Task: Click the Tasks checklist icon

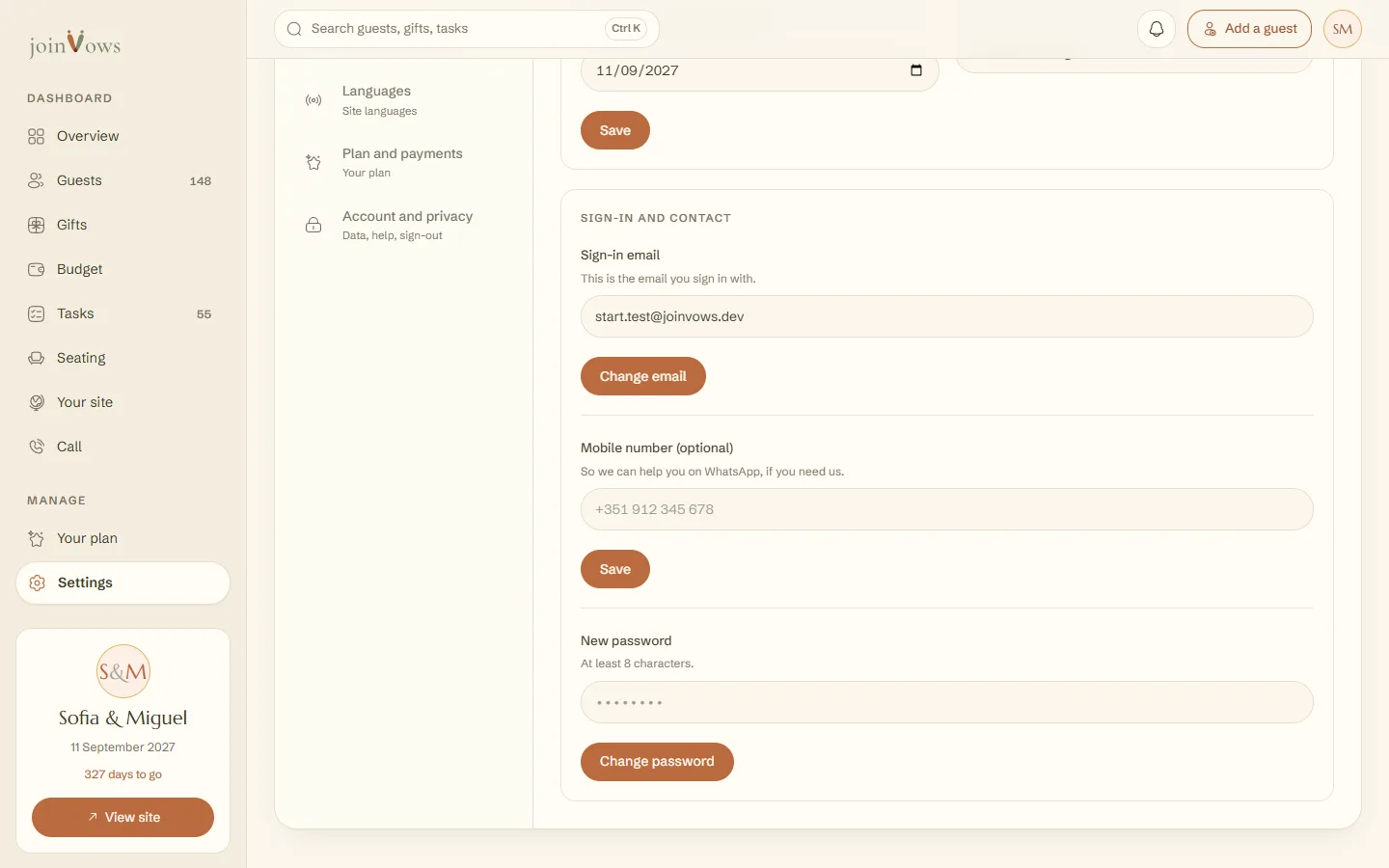Action: click(37, 314)
